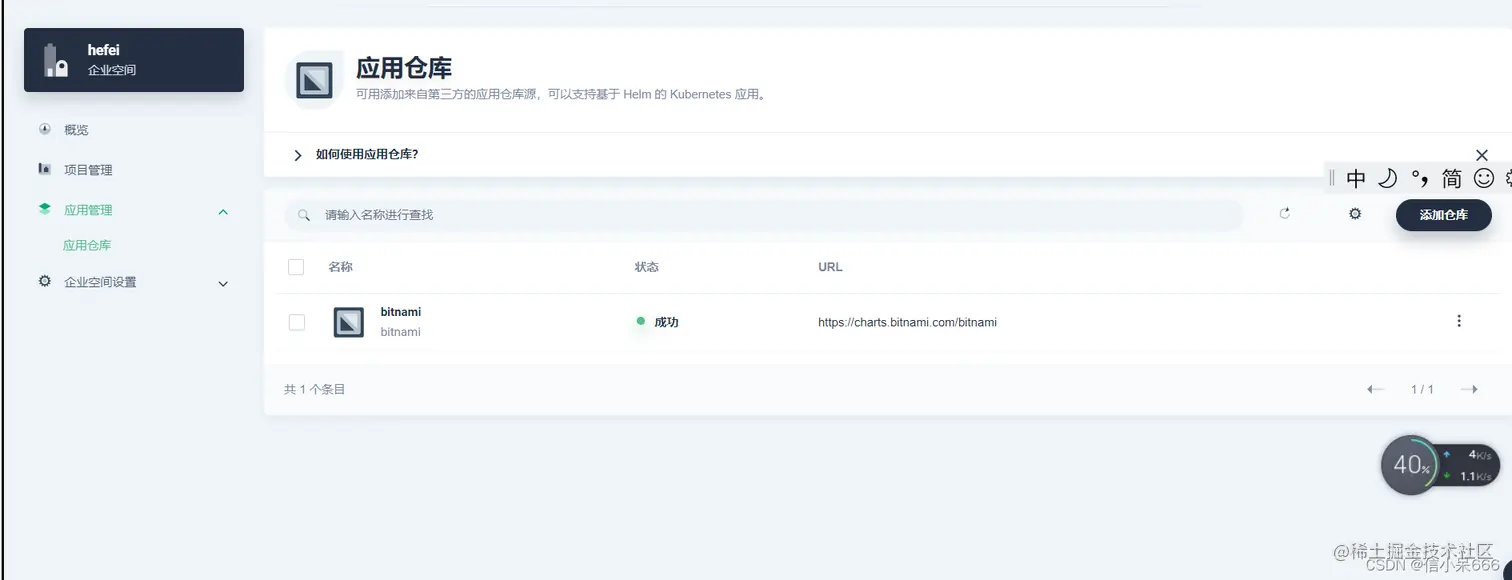Click the 40% memory usage gauge
1512x580 pixels.
click(1410, 465)
